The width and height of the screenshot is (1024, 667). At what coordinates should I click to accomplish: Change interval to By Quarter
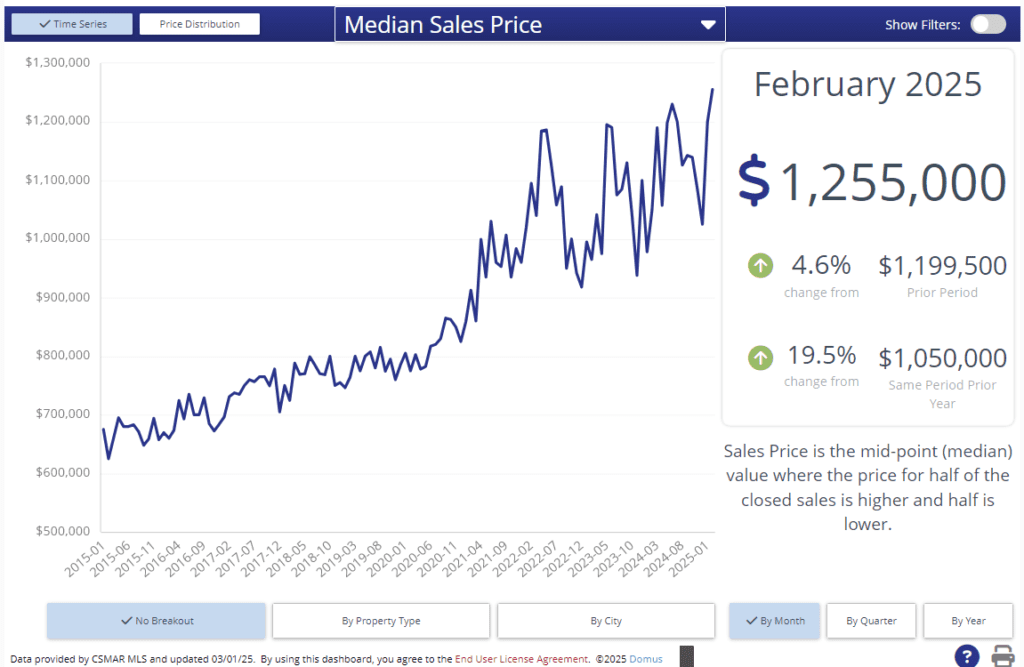[871, 621]
